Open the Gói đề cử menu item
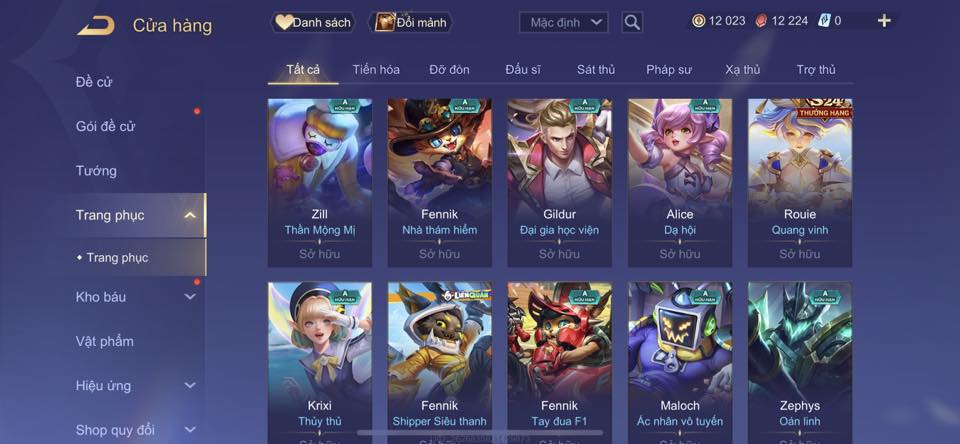 105,127
